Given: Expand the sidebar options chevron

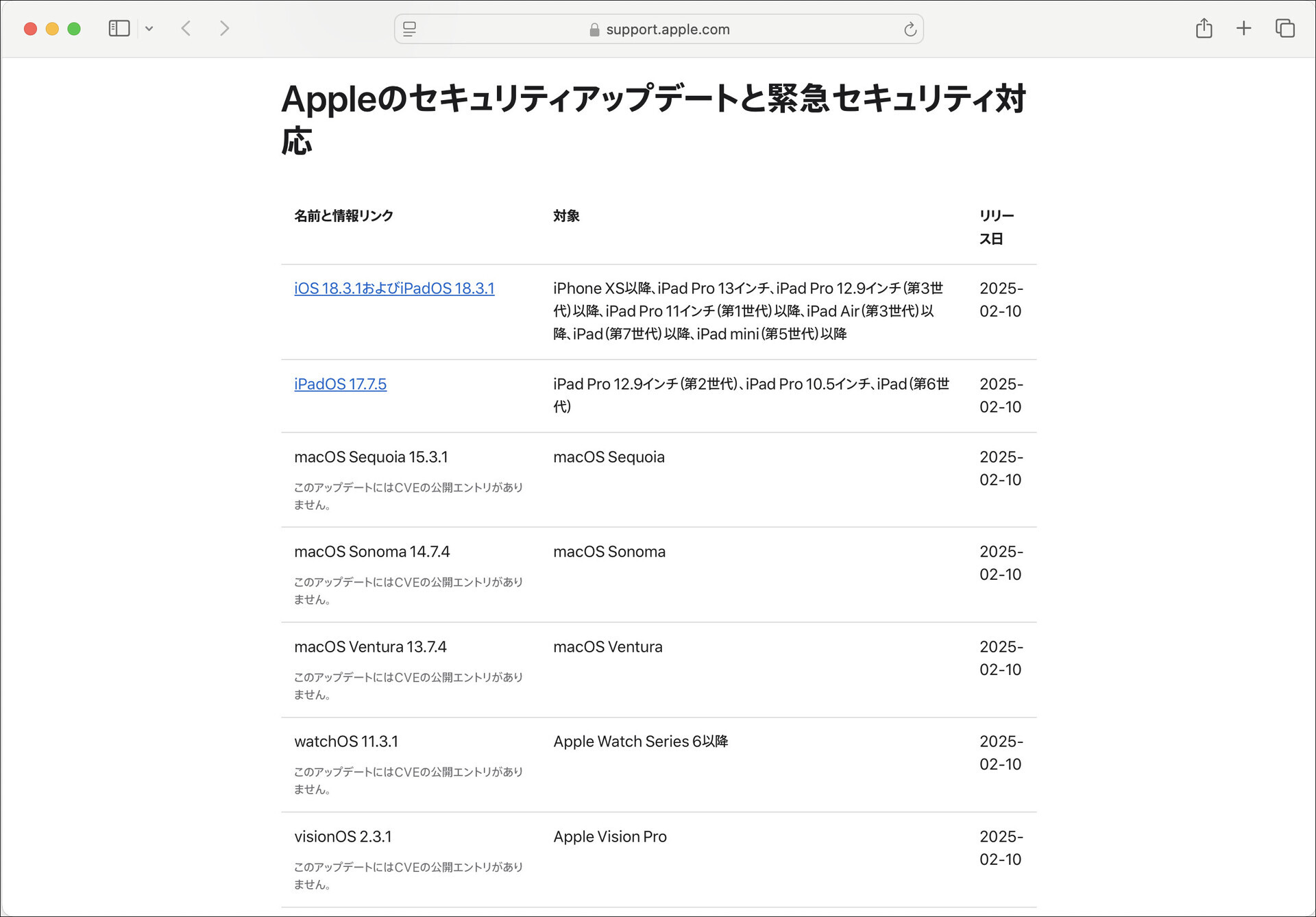Looking at the screenshot, I should click(149, 29).
